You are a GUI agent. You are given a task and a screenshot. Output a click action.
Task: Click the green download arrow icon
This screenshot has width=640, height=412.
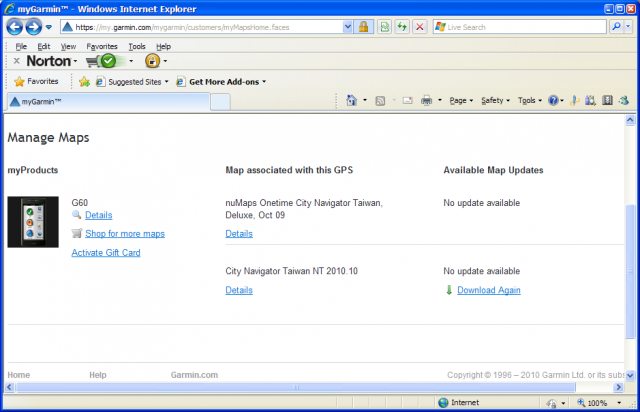coord(449,290)
